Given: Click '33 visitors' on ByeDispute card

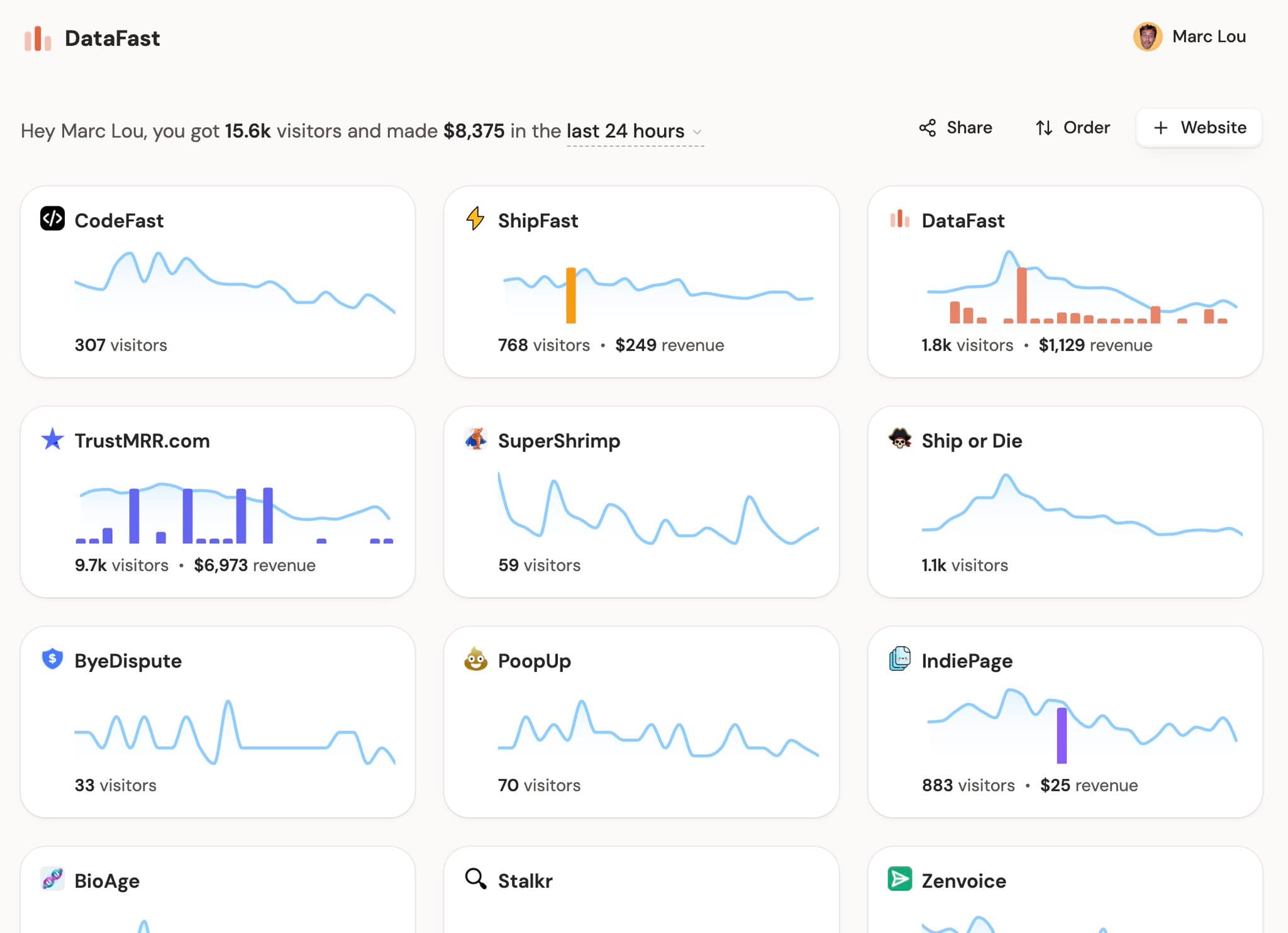Looking at the screenshot, I should [115, 785].
